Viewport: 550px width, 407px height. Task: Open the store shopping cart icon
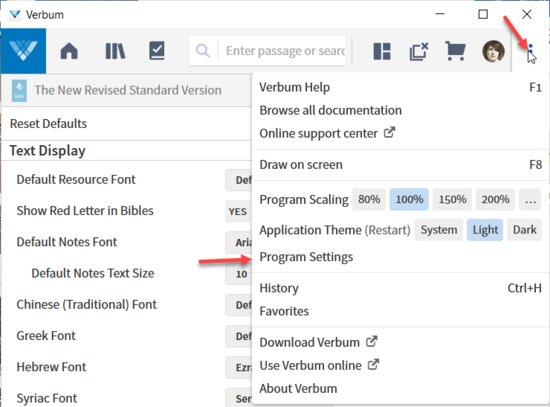point(455,51)
